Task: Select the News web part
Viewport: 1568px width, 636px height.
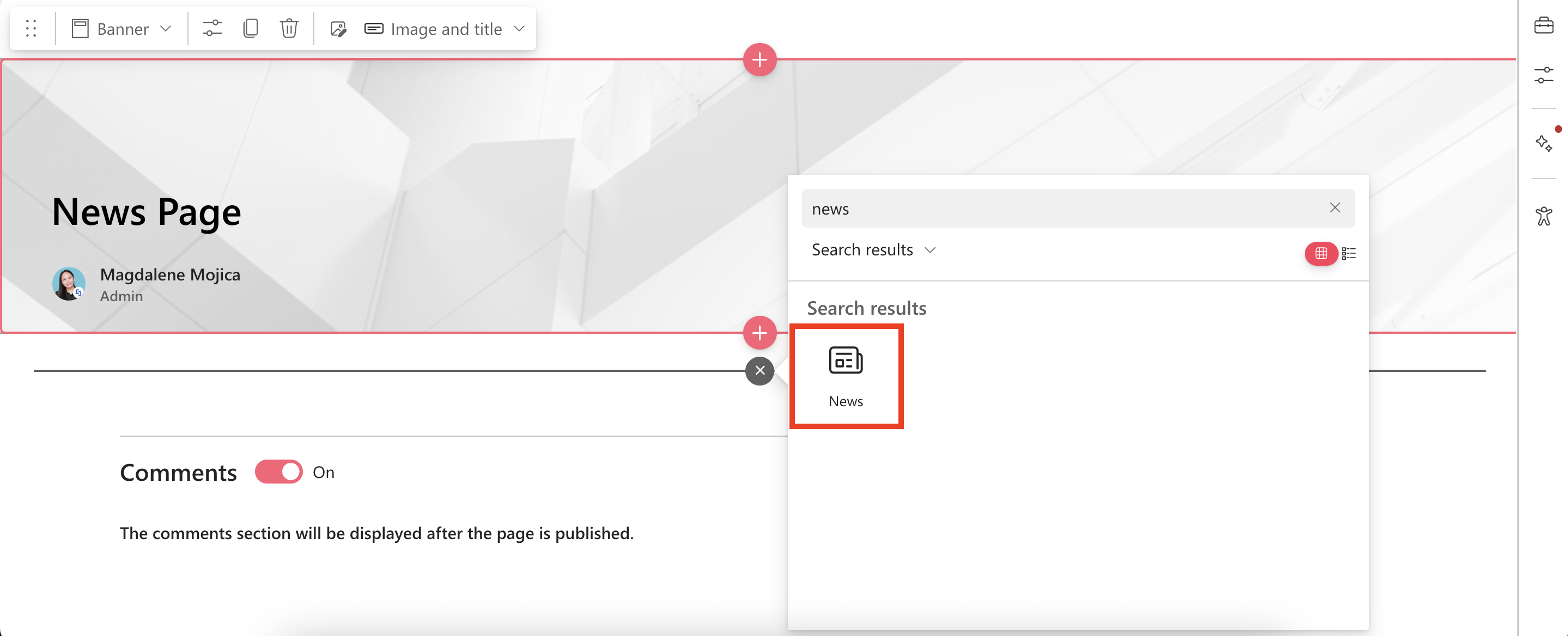Action: 846,376
